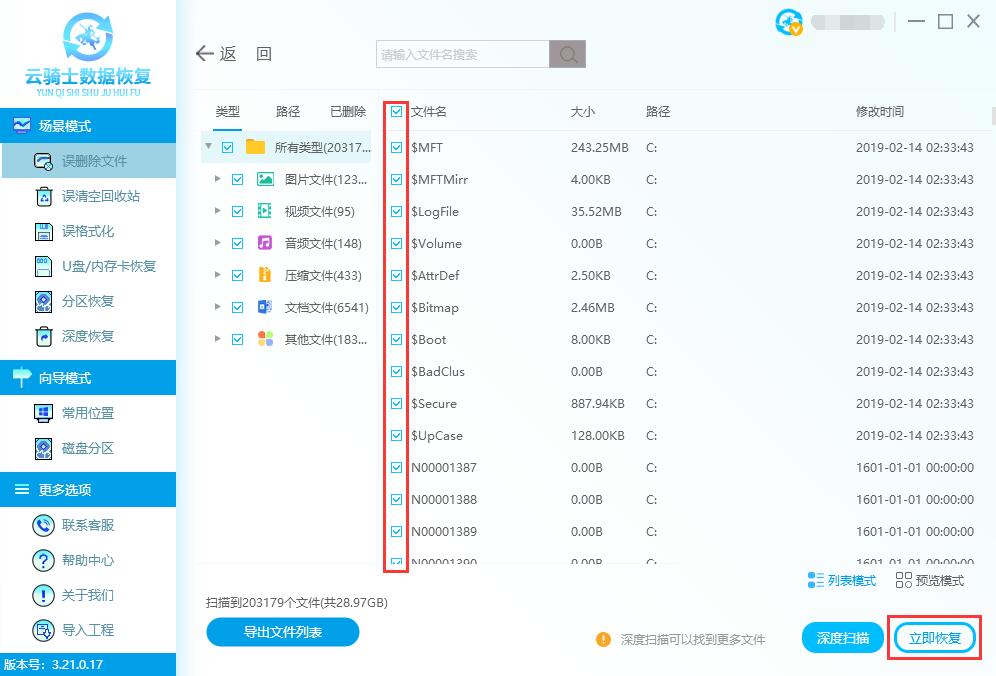Select the 音频文件 music type icon
The width and height of the screenshot is (996, 676).
265,243
